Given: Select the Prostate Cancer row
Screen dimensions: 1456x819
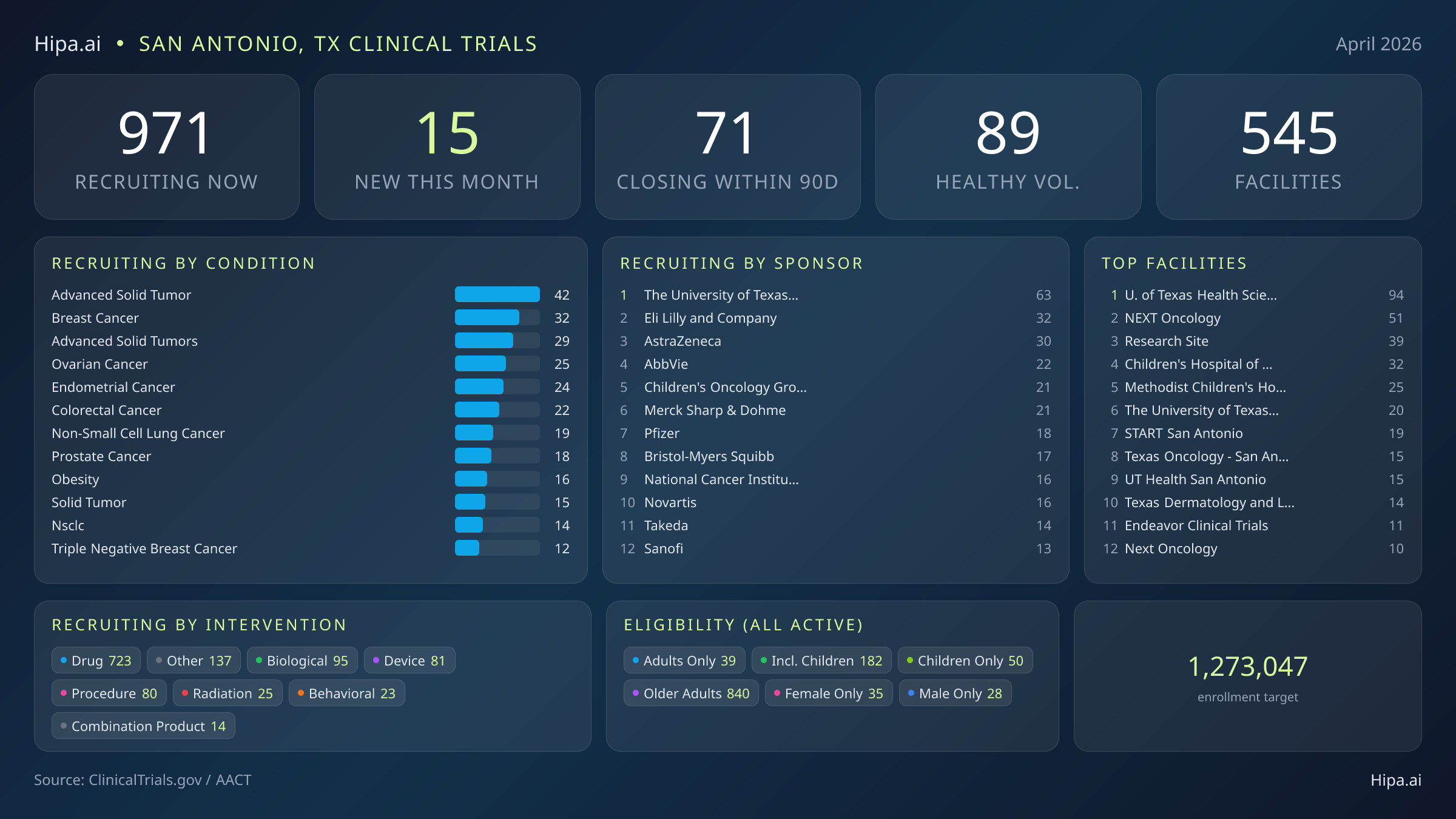Looking at the screenshot, I should pyautogui.click(x=311, y=456).
